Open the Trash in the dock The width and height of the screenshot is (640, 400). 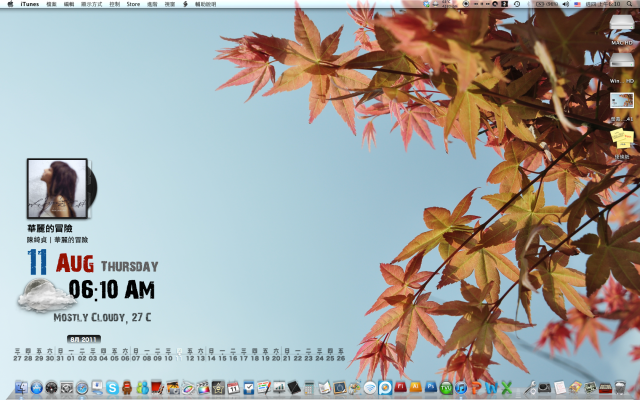click(x=619, y=387)
